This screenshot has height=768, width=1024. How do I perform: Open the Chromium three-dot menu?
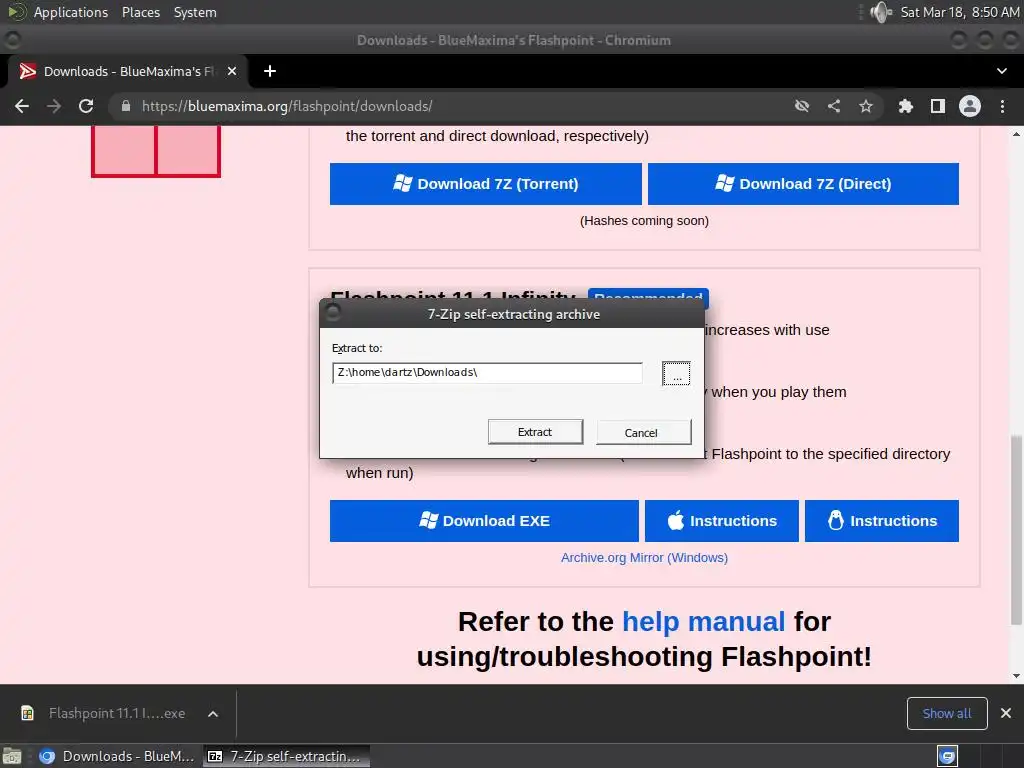1002,106
